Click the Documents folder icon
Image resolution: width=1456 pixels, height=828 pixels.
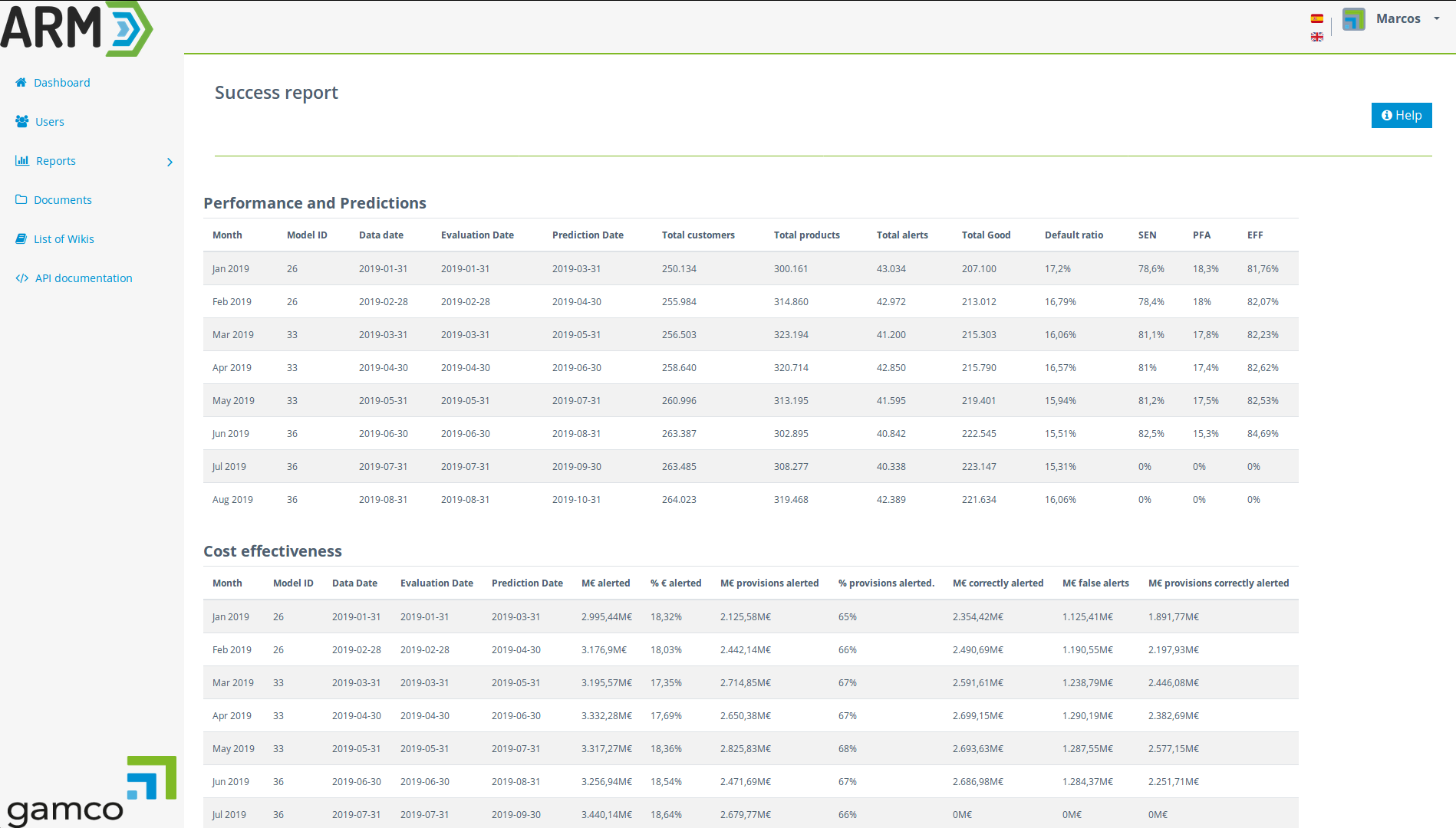[21, 199]
